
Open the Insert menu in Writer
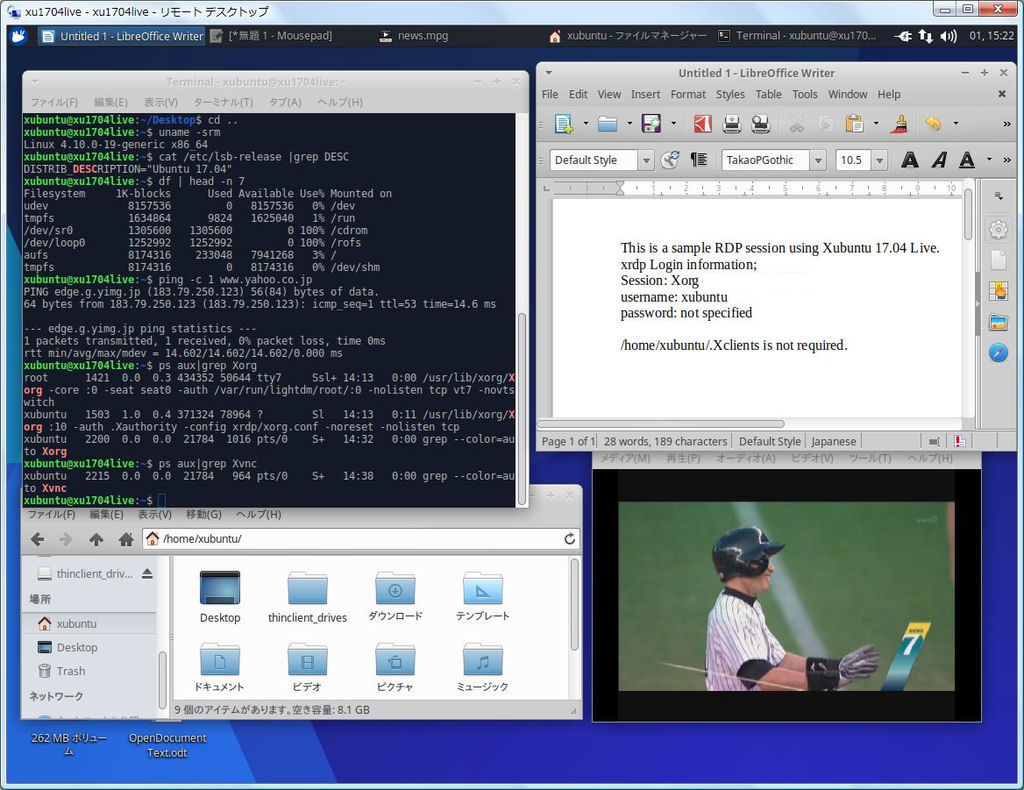(x=645, y=95)
